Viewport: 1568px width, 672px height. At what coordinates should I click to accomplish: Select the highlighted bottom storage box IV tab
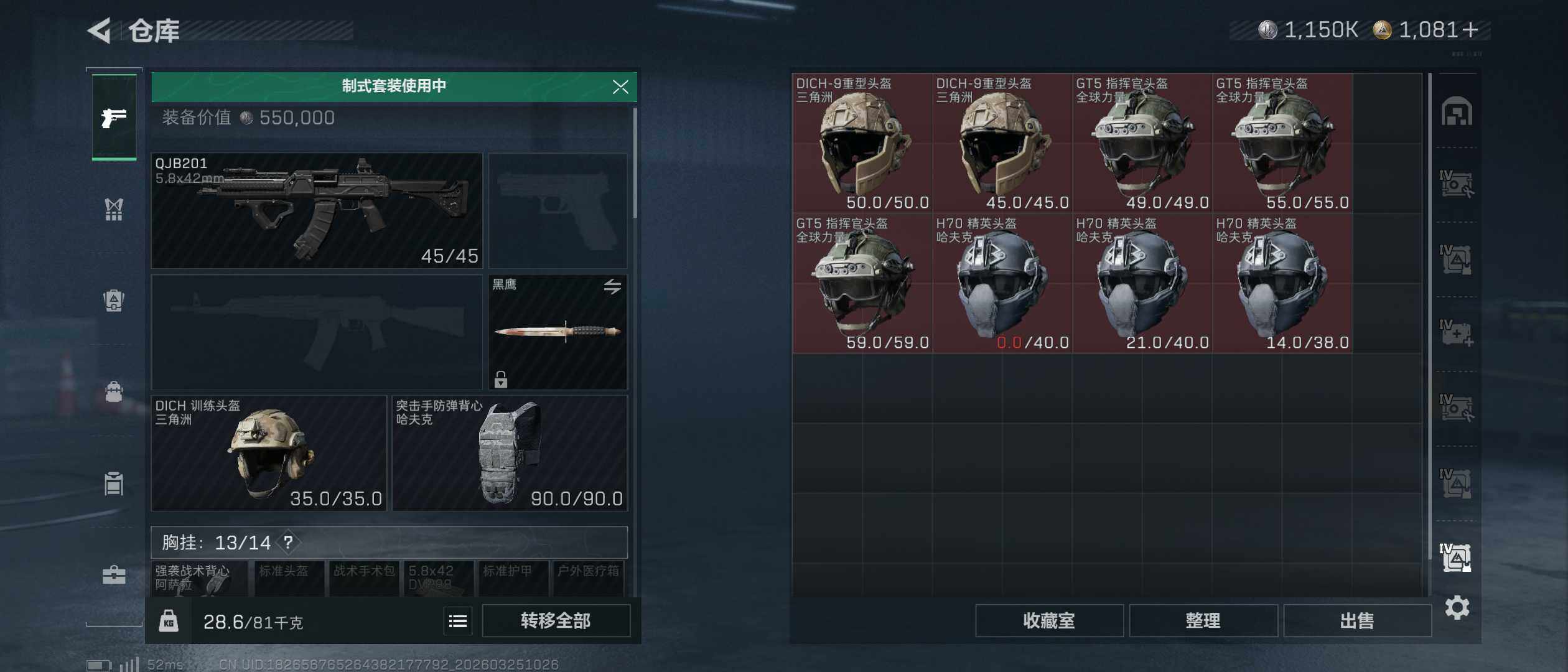click(1456, 557)
